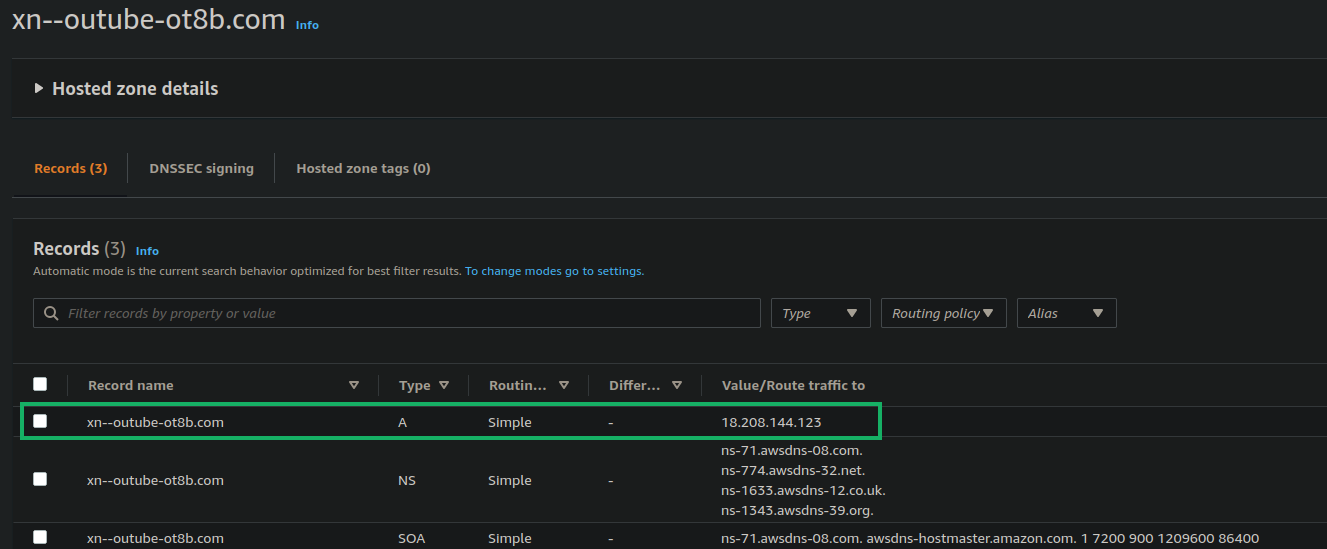Viewport: 1327px width, 549px height.
Task: Click Info link next to domain title
Action: (307, 25)
